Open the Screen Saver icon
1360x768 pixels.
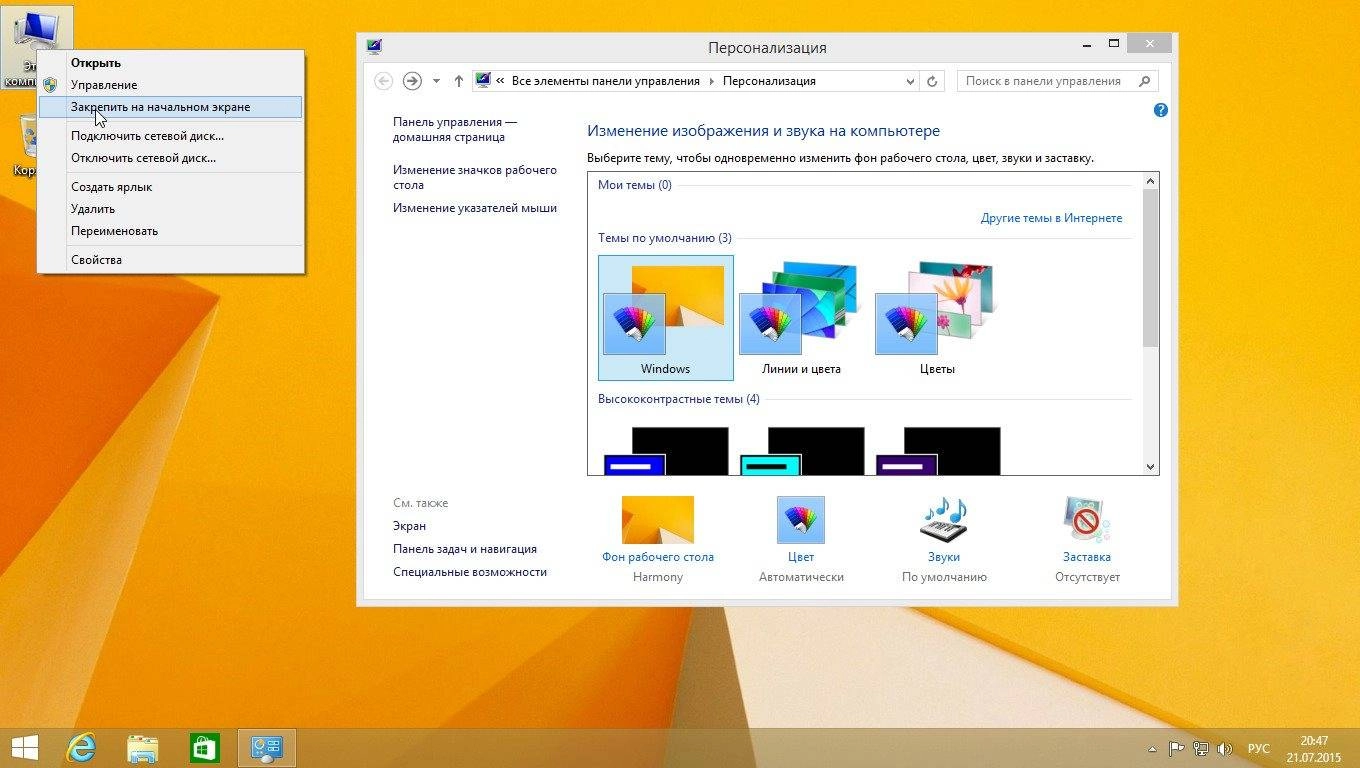coord(1087,520)
